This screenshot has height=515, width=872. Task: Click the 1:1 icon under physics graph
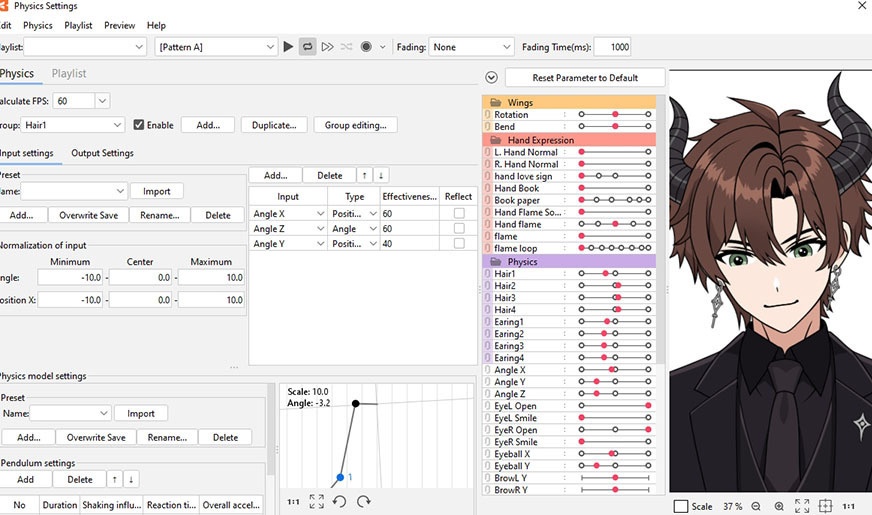(293, 502)
